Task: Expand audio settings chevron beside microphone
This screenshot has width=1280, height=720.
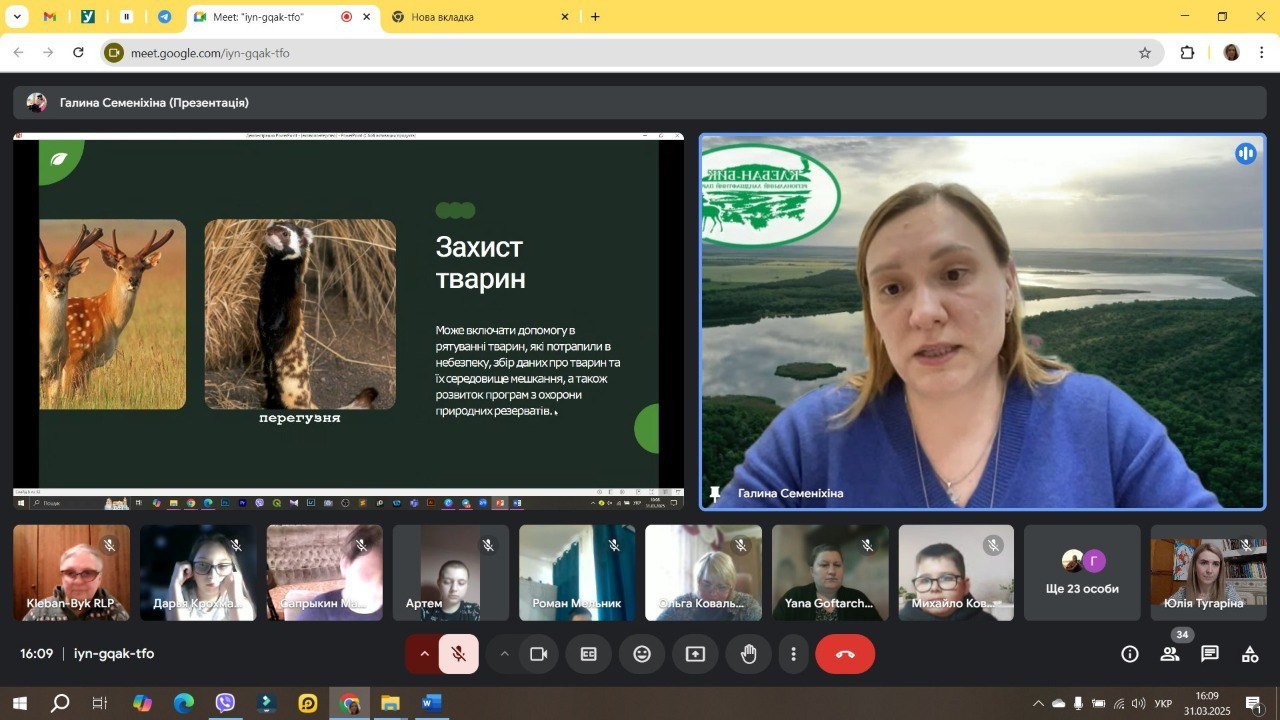Action: pos(423,654)
